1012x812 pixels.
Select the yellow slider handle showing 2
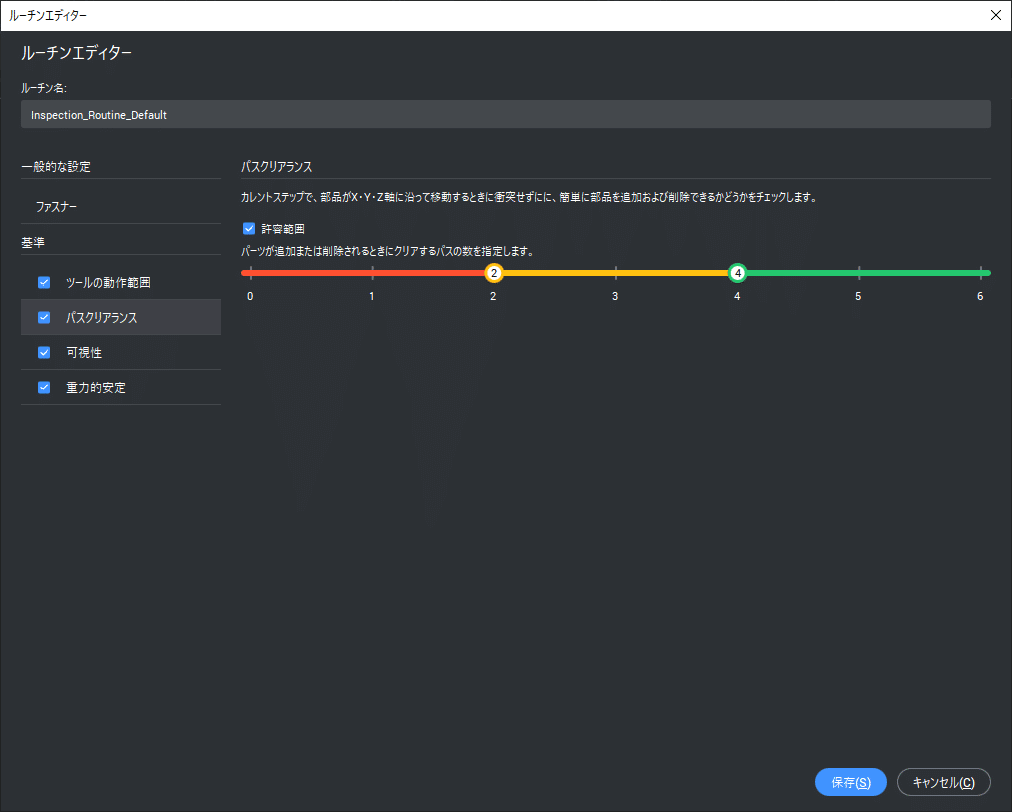[x=493, y=271]
